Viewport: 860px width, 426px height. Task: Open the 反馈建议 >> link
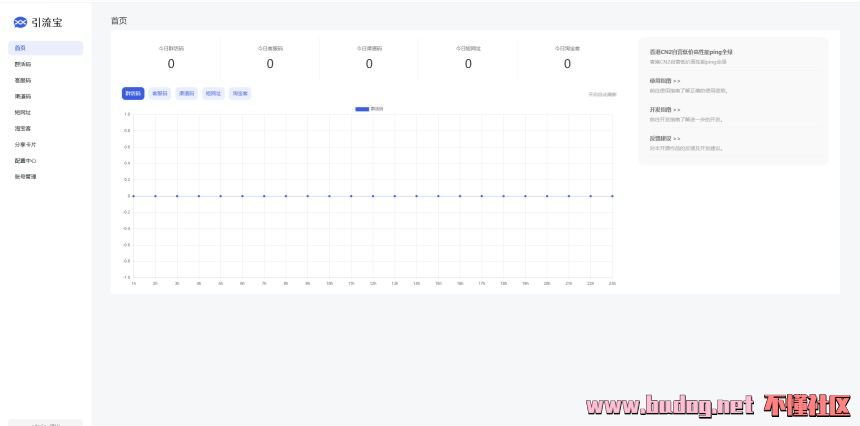pos(665,139)
